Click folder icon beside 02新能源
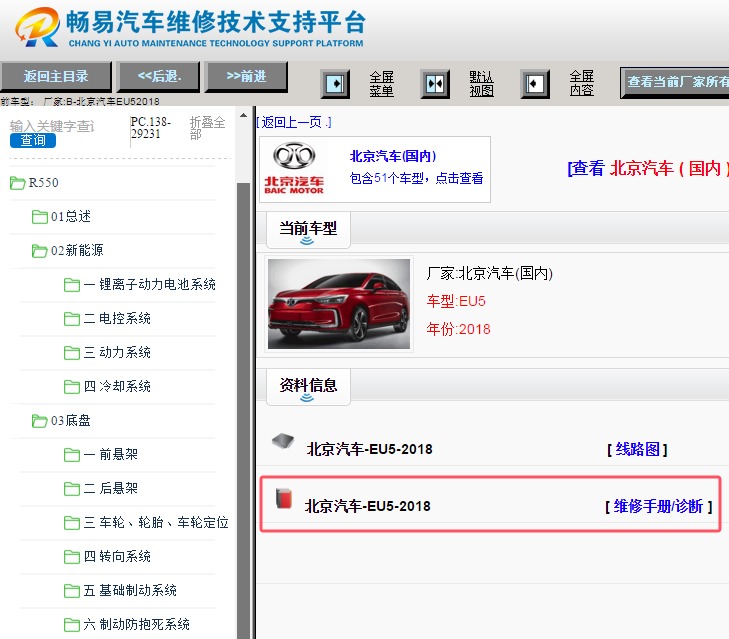Image resolution: width=729 pixels, height=639 pixels. pos(40,251)
